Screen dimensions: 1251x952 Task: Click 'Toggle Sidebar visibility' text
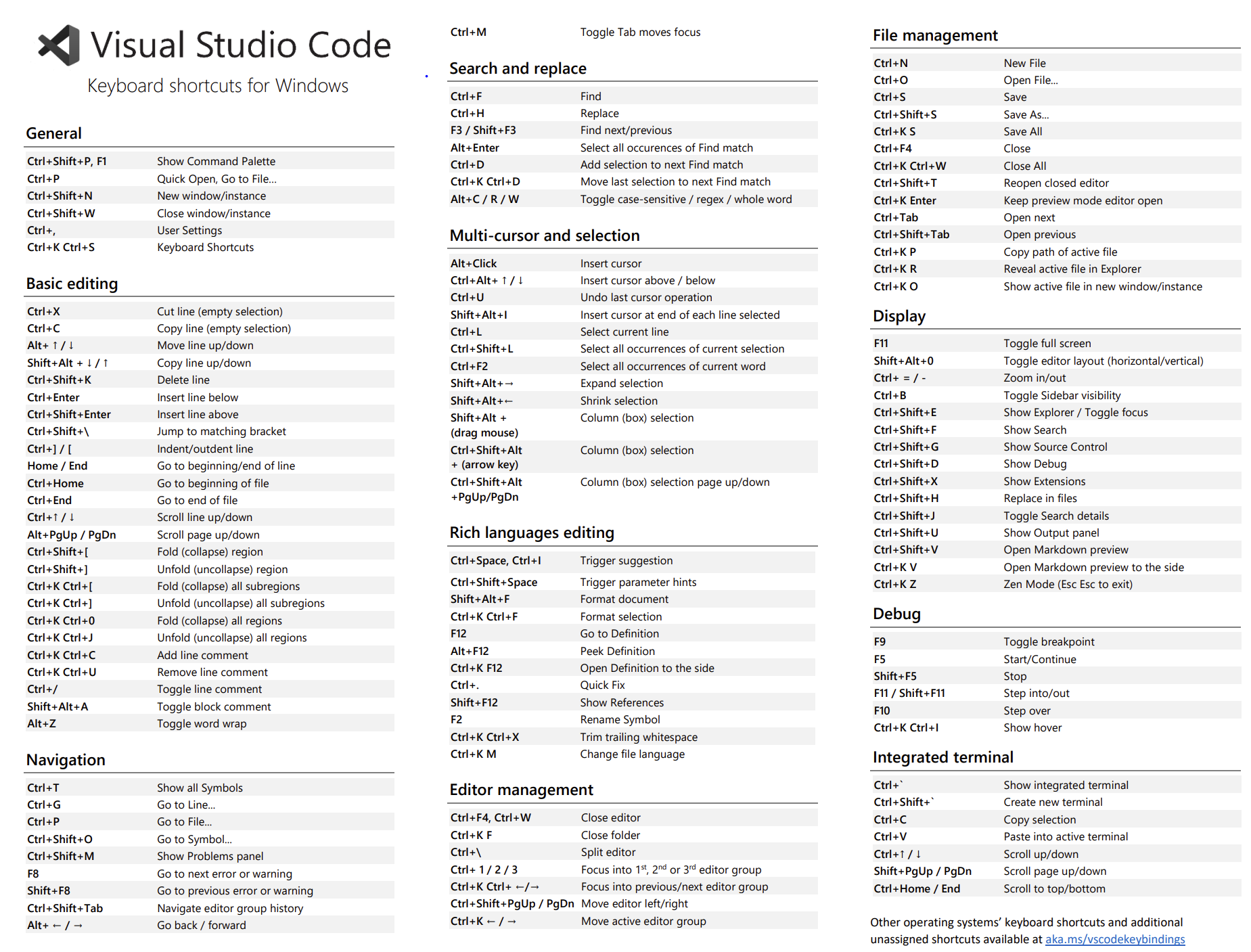pos(1062,395)
